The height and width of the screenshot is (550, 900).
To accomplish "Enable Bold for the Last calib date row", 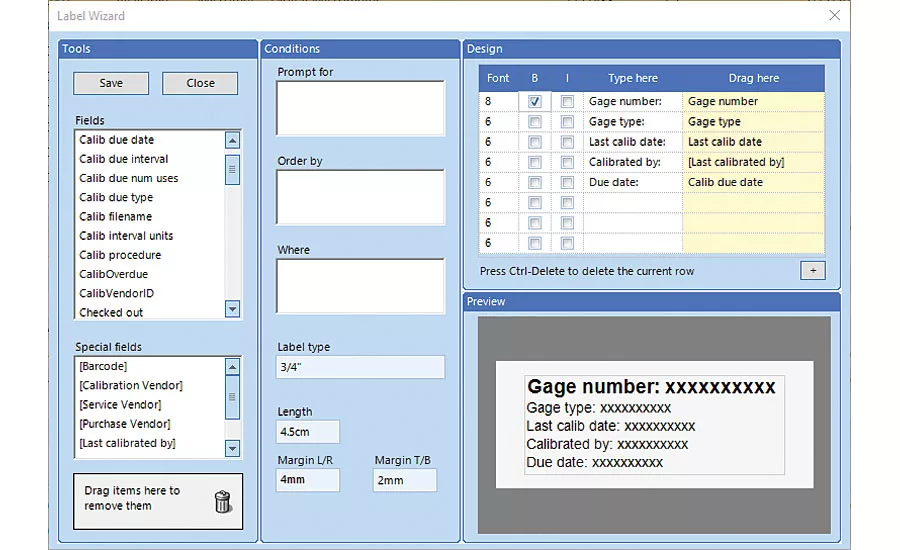I will pos(534,142).
